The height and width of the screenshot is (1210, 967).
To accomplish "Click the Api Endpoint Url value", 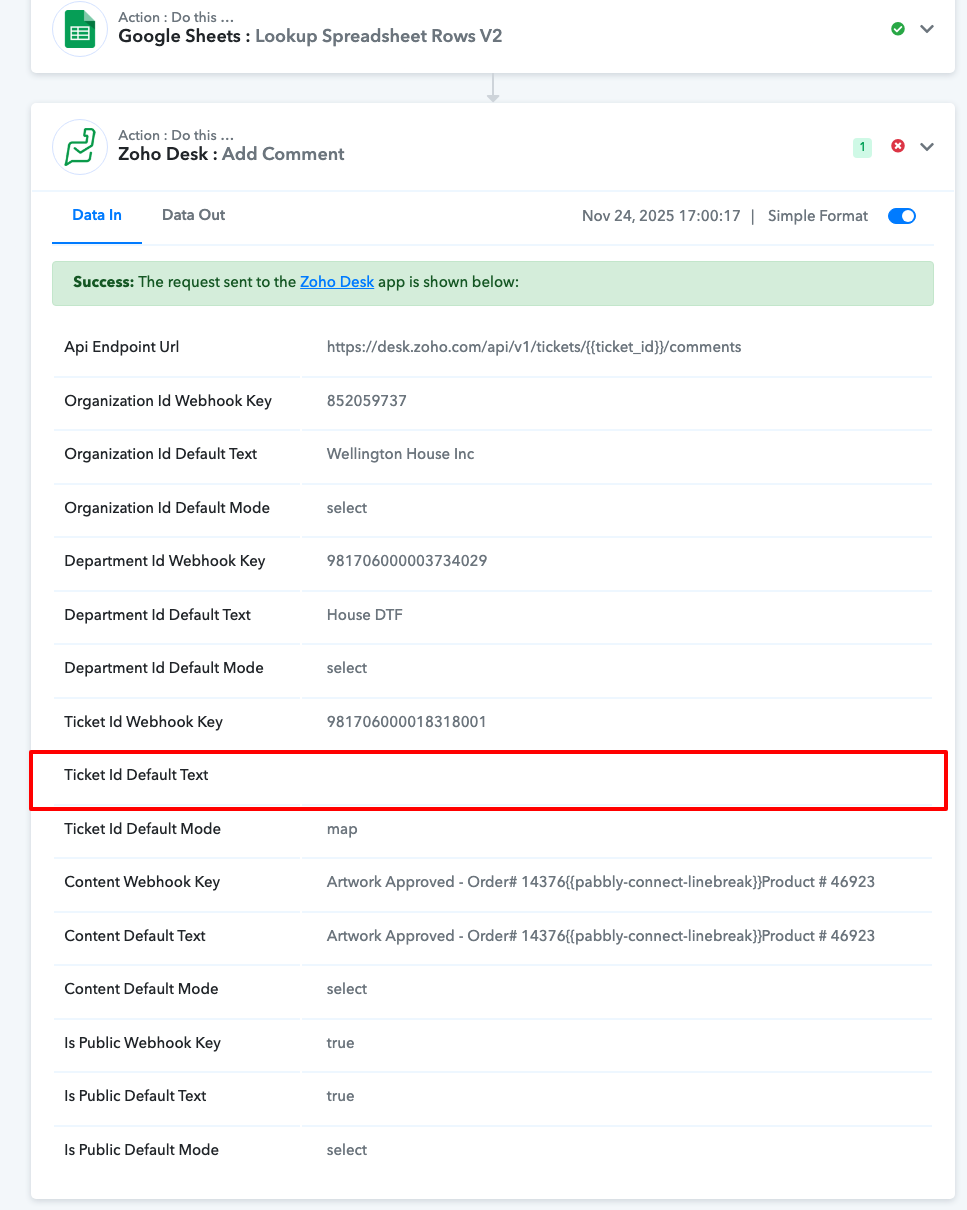I will click(x=533, y=347).
